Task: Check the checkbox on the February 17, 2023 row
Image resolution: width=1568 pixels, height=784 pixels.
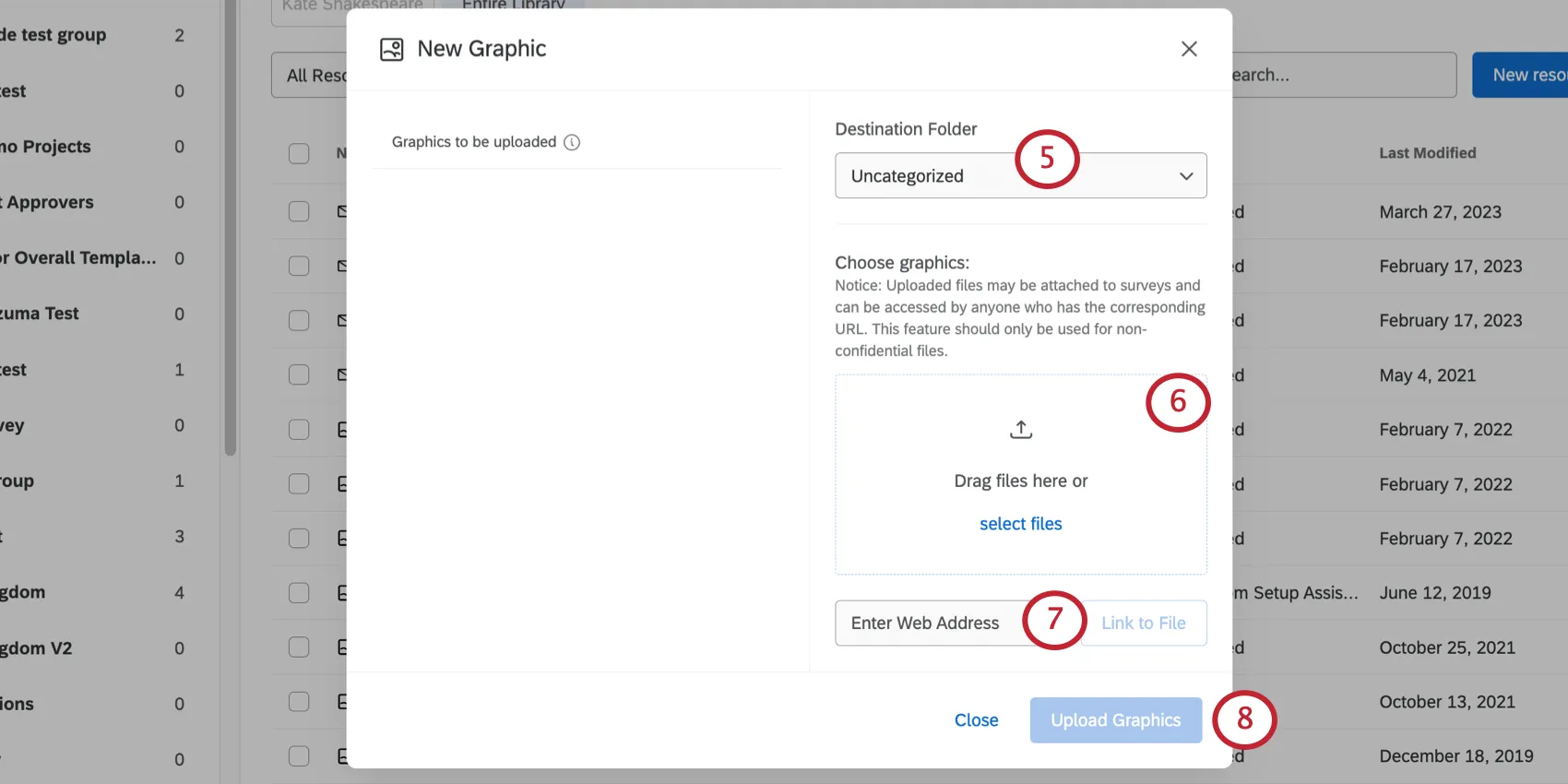Action: coord(298,266)
